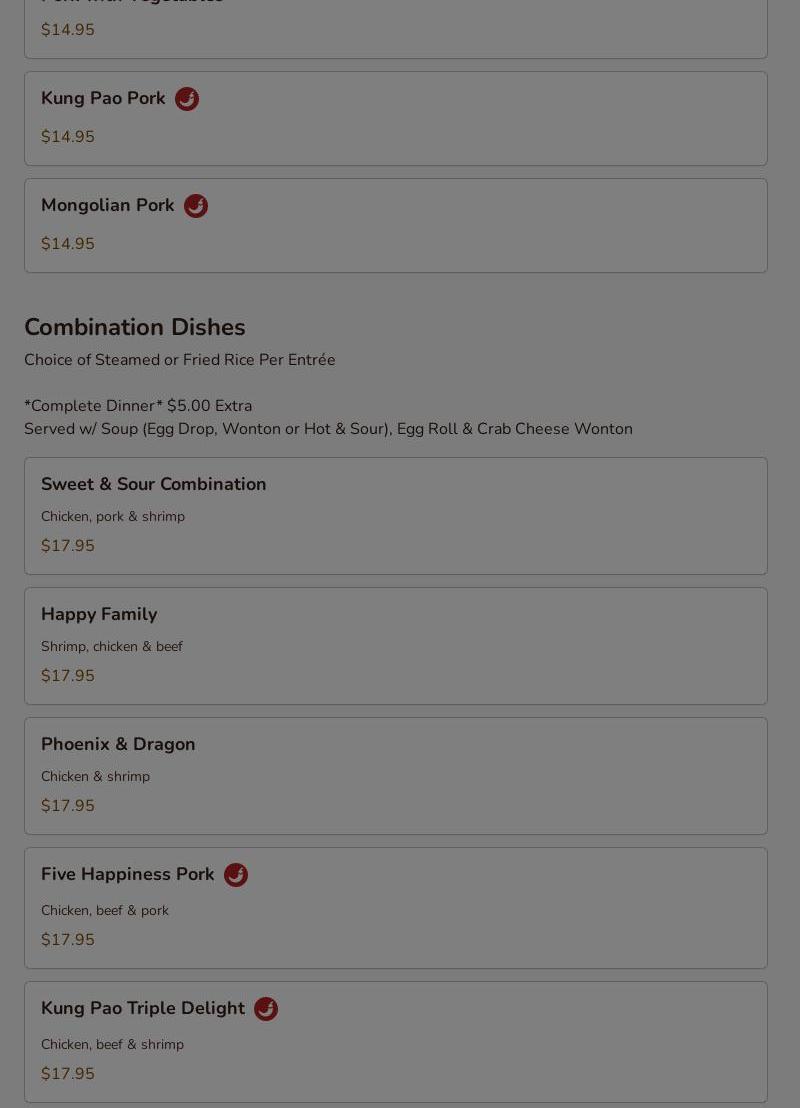The width and height of the screenshot is (800, 1108).
Task: Click the $17.95 price under Happy Family
Action: [x=68, y=676]
